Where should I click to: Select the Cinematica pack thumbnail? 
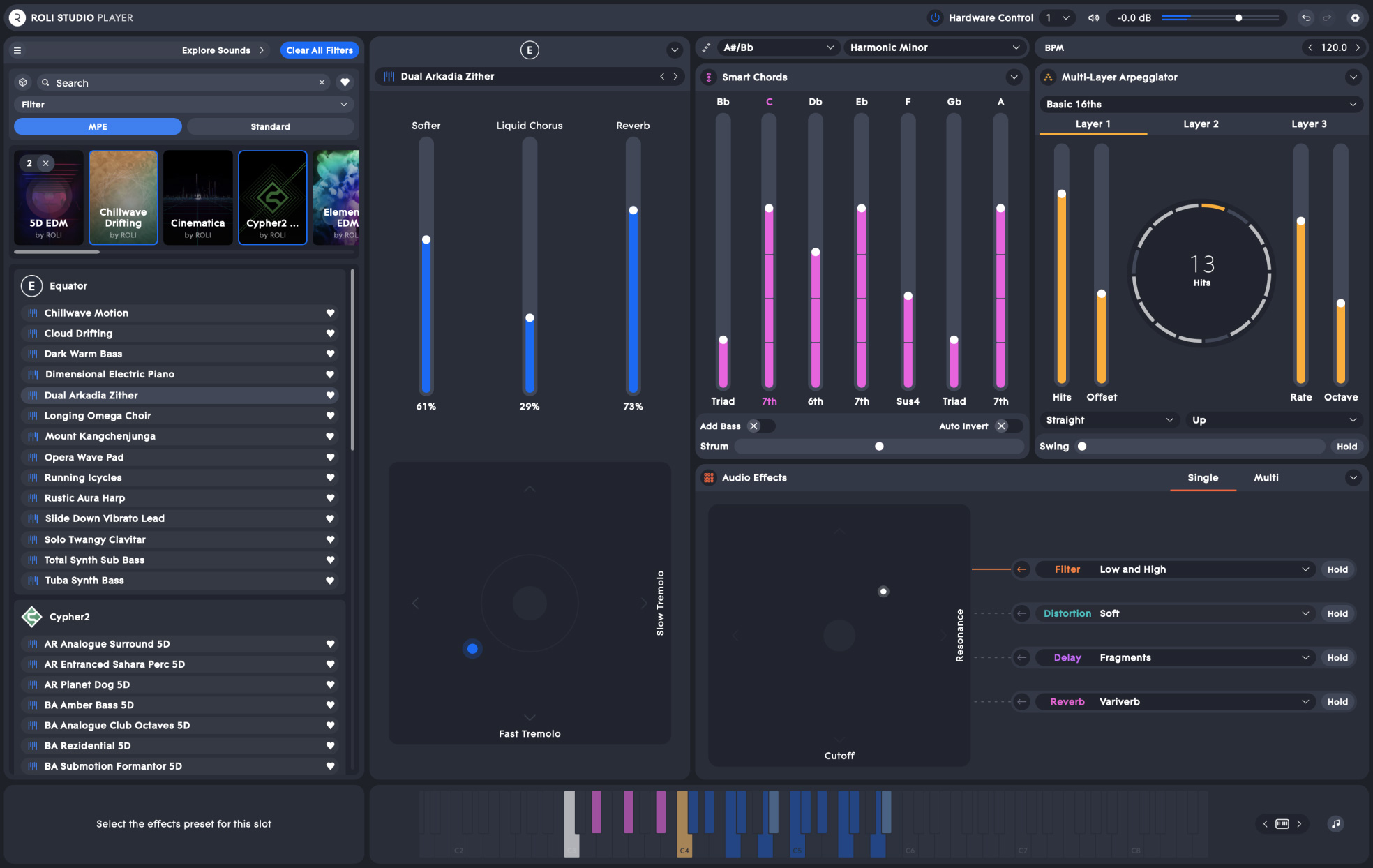198,197
